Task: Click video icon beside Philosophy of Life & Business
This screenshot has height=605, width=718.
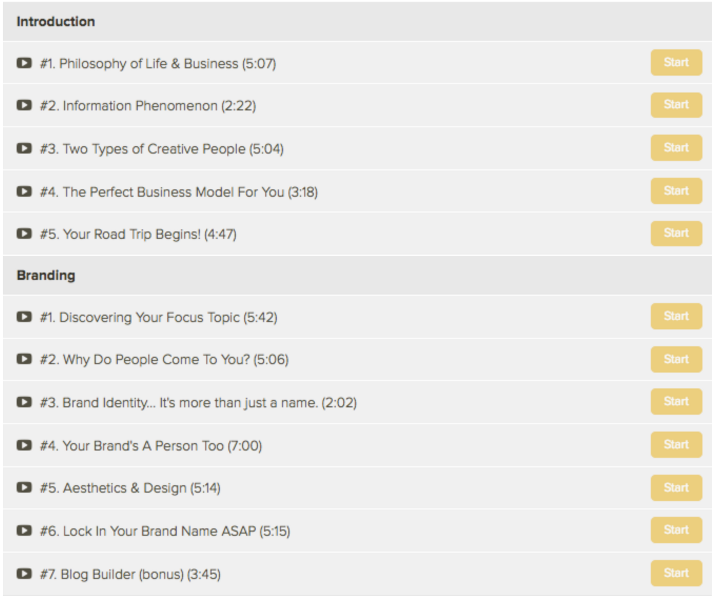Action: (x=24, y=63)
